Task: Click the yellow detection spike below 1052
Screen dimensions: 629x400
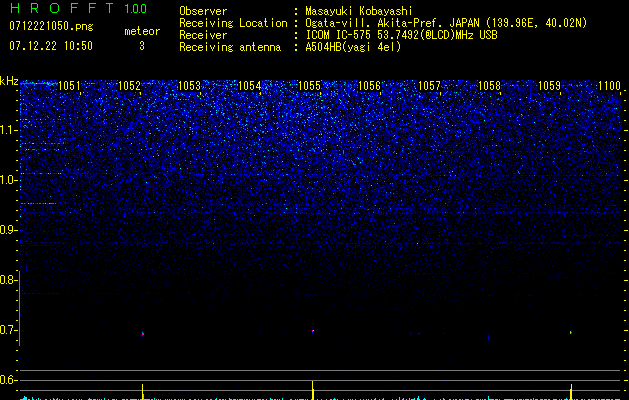Action: 142,391
